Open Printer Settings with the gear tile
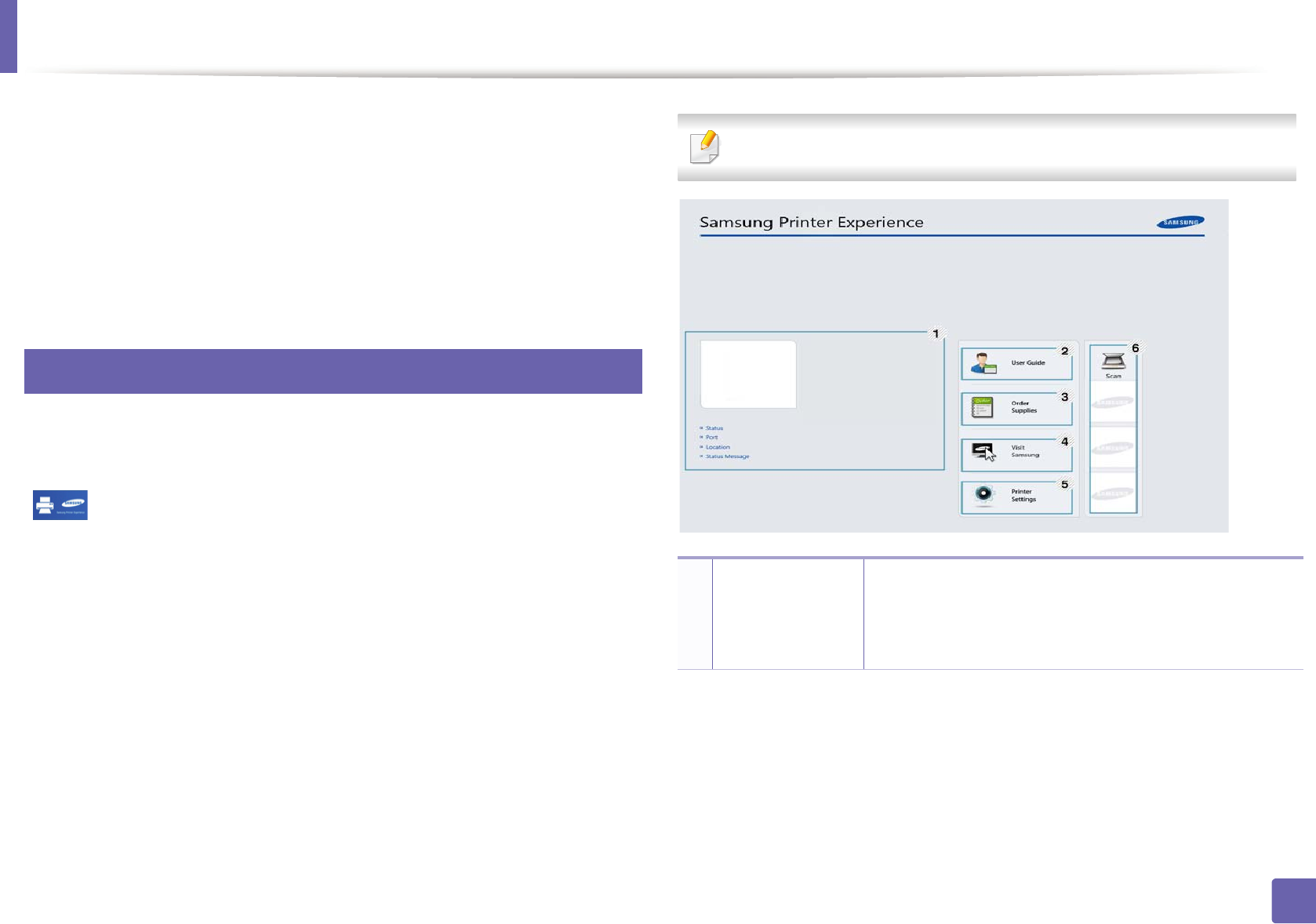The height and width of the screenshot is (924, 1316). (1016, 497)
